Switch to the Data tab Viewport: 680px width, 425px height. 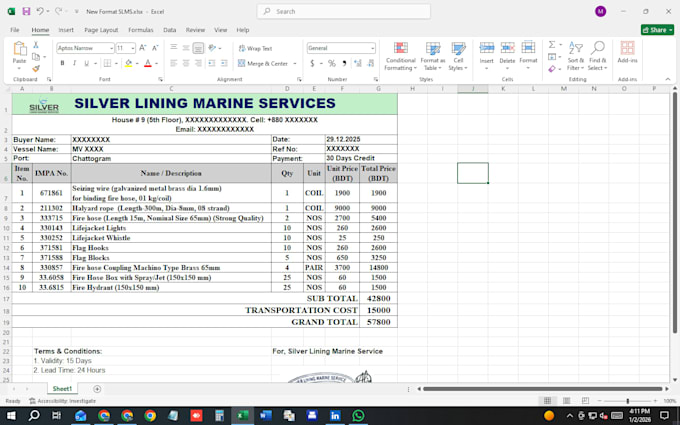click(x=170, y=30)
